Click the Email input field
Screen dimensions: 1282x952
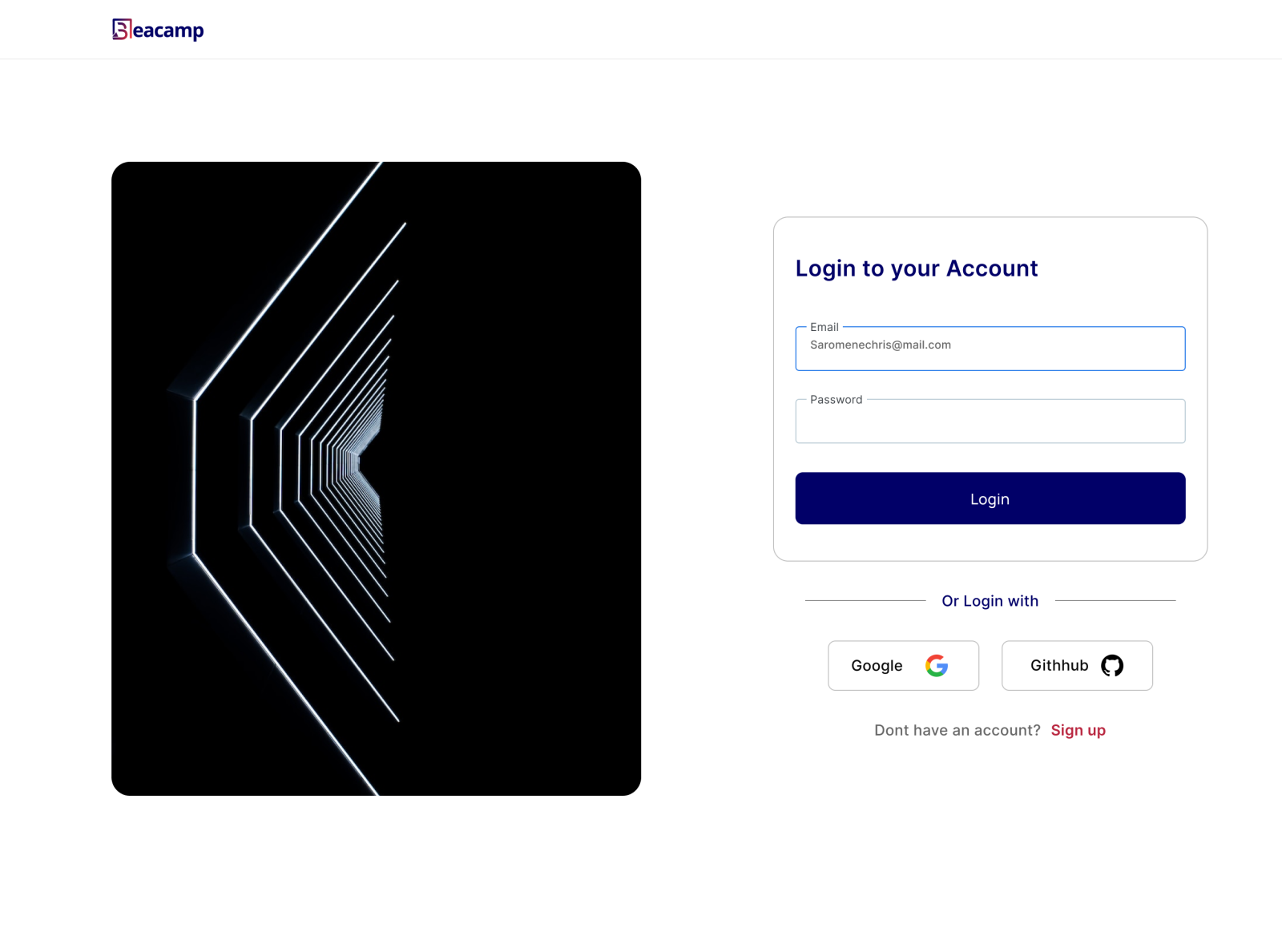click(x=990, y=349)
